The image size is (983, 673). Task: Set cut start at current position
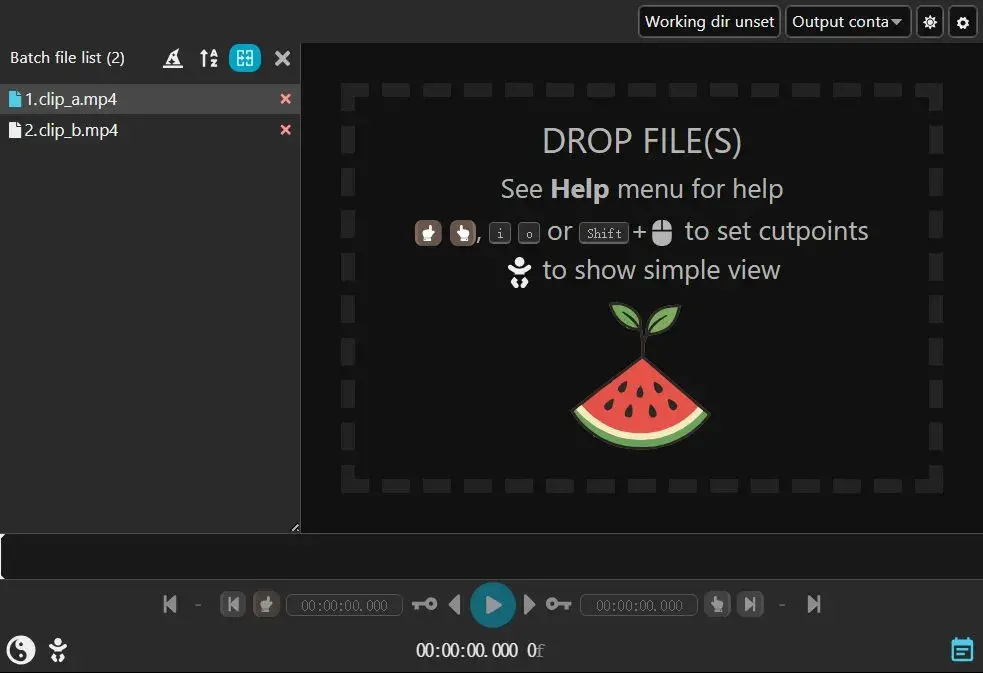coord(266,605)
